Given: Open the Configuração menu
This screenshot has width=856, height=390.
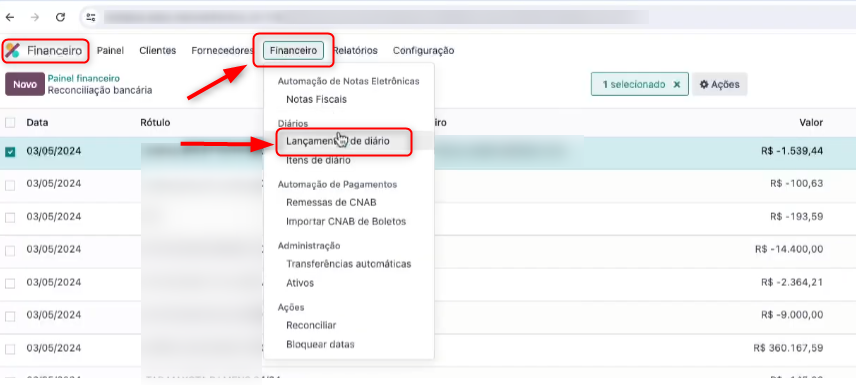Looking at the screenshot, I should pyautogui.click(x=424, y=50).
